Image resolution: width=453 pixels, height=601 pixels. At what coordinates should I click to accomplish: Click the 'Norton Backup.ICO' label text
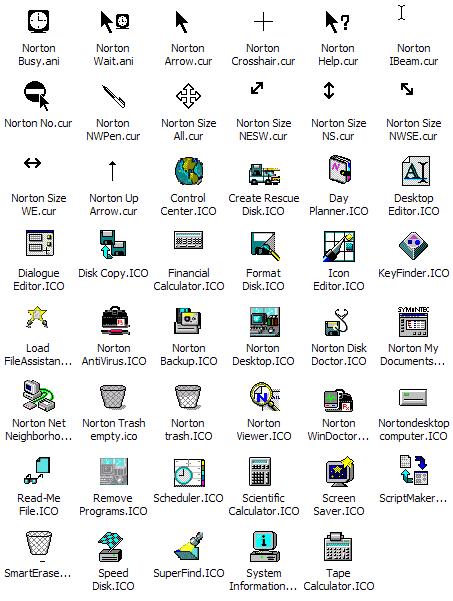pos(189,354)
